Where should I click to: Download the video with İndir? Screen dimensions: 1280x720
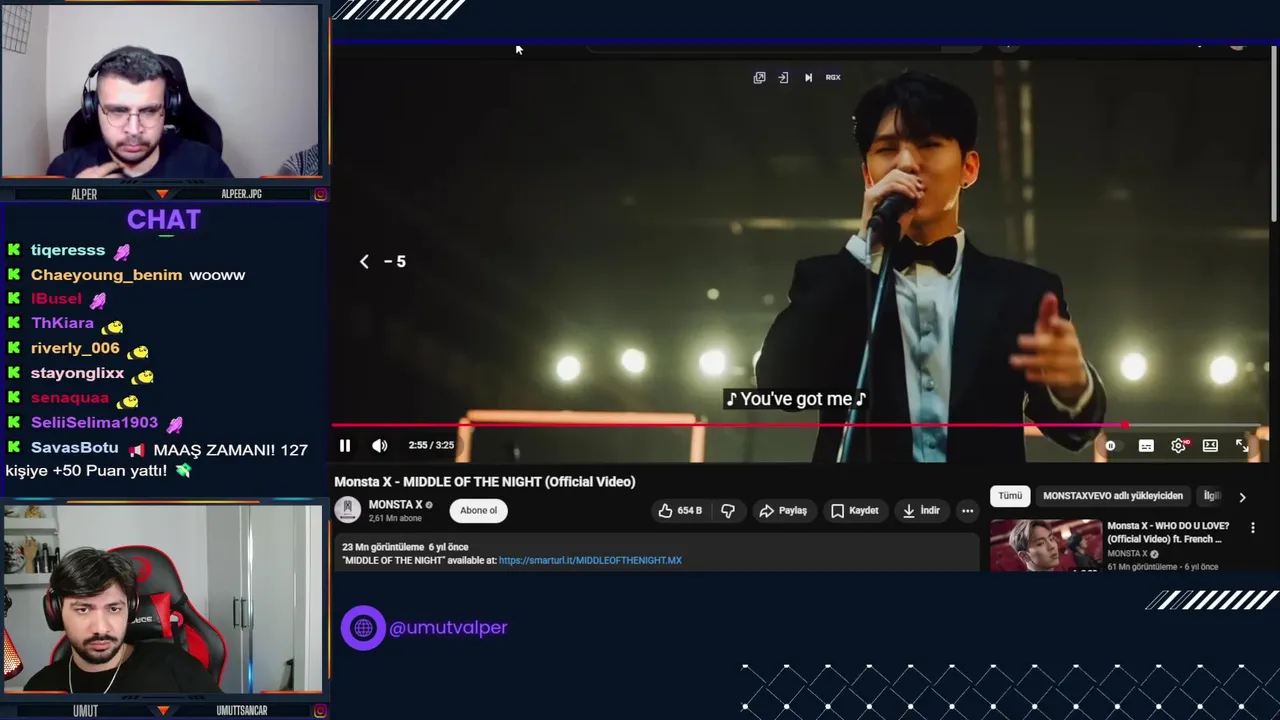tap(921, 510)
